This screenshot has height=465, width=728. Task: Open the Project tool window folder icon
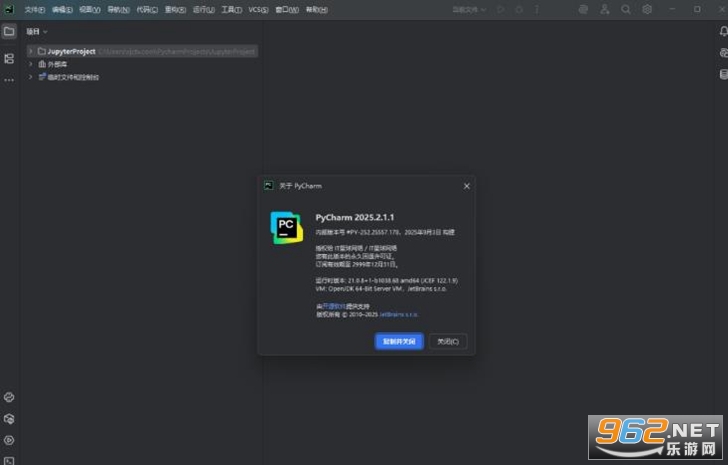point(9,32)
